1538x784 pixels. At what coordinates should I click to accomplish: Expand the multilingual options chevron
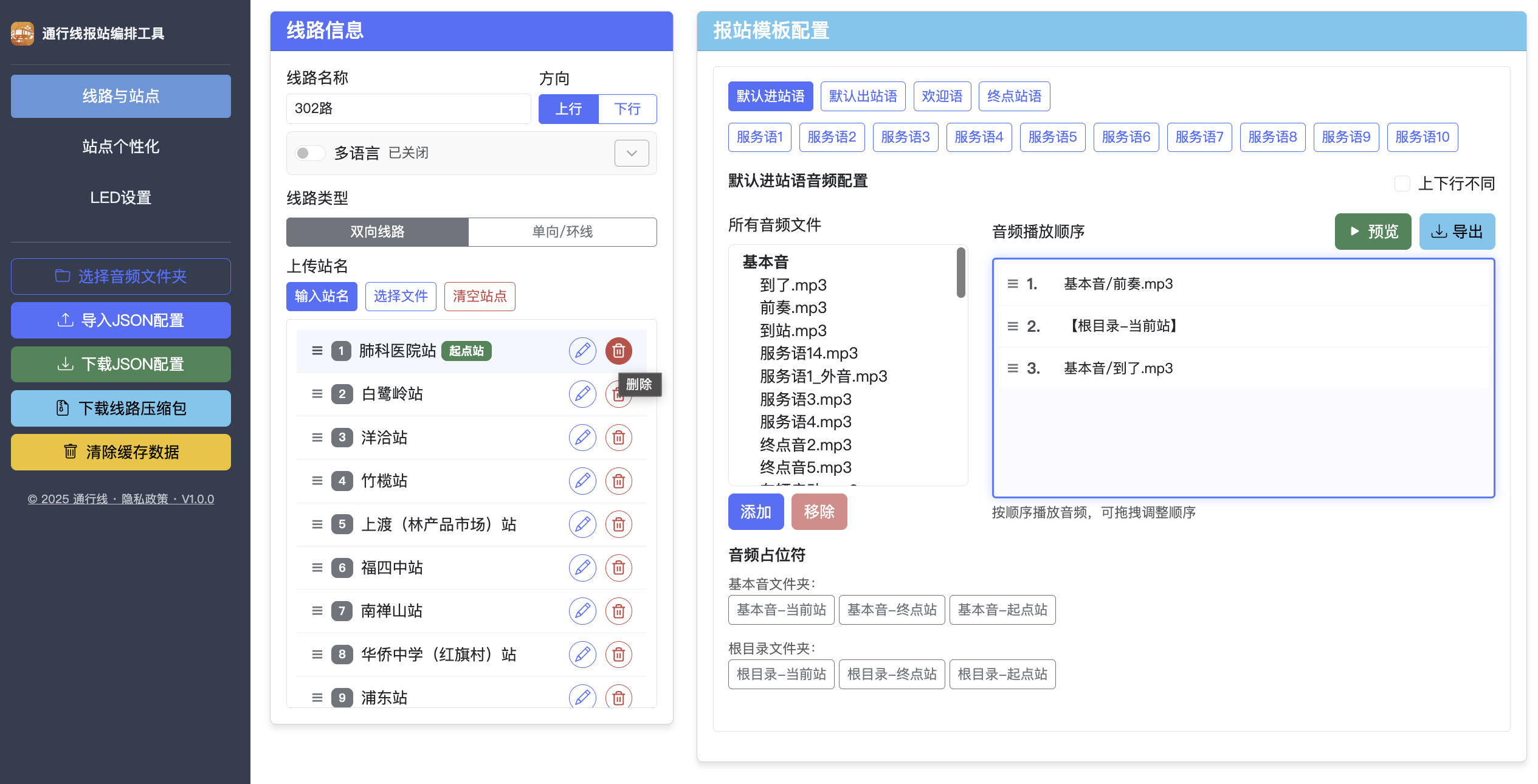pos(631,153)
